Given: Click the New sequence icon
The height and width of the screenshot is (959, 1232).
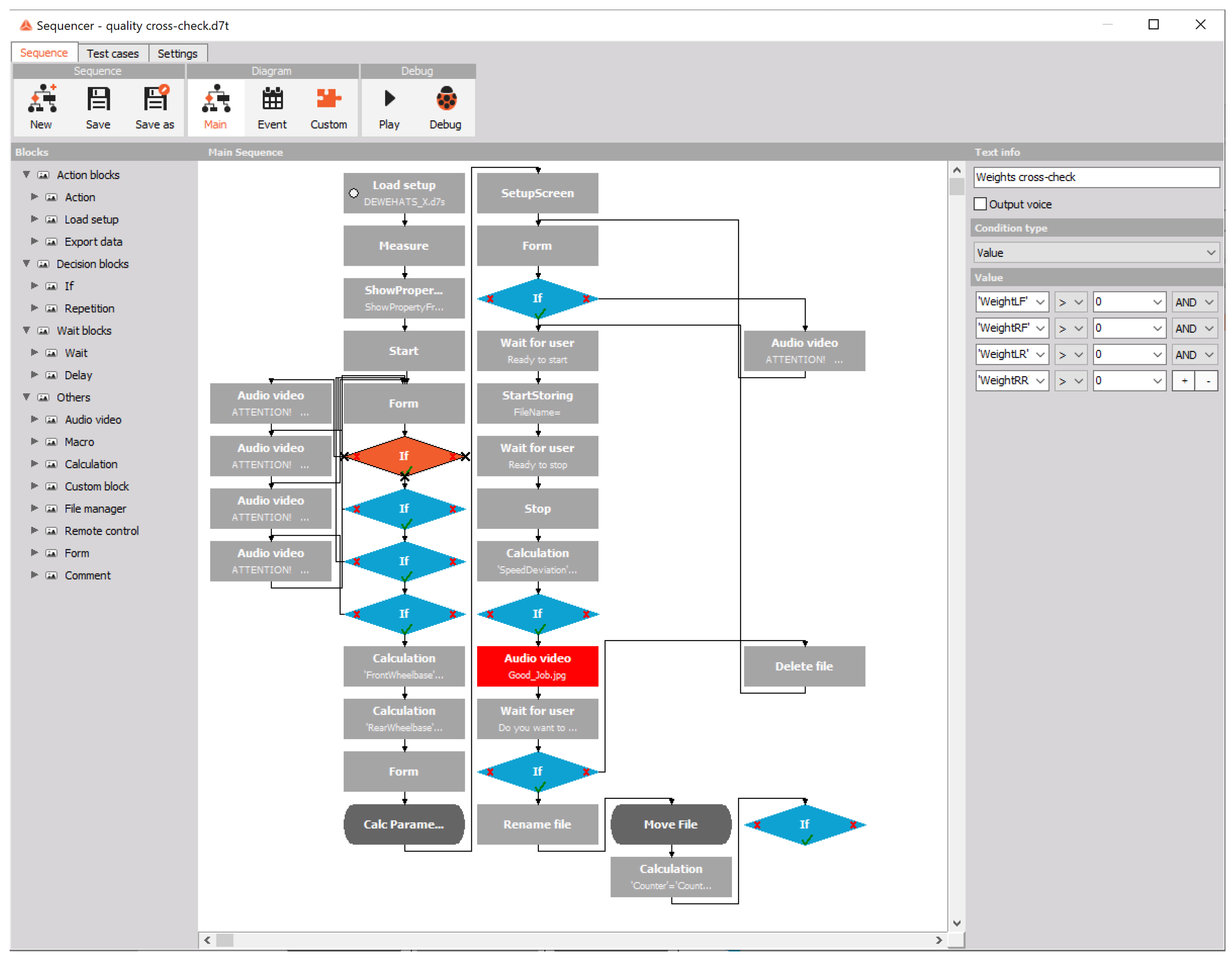Looking at the screenshot, I should click(42, 99).
